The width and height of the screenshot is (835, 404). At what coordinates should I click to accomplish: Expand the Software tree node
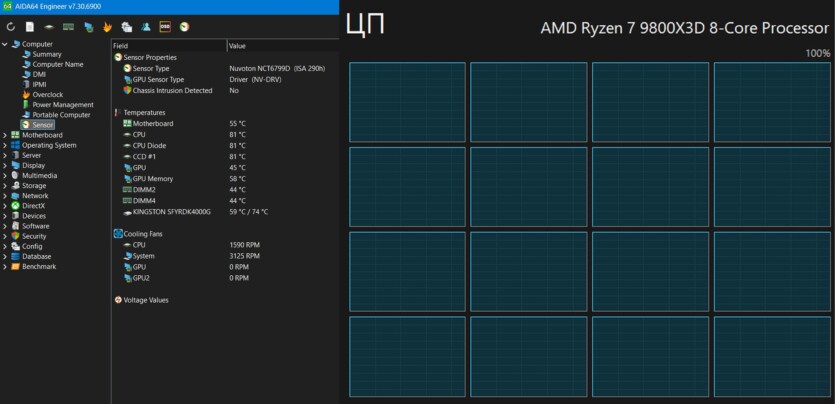tap(5, 226)
